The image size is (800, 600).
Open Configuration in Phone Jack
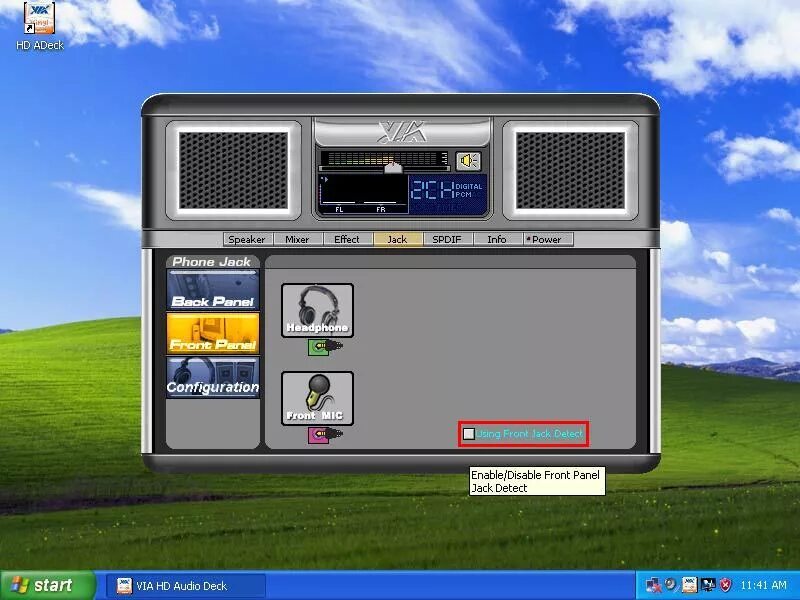click(x=213, y=378)
